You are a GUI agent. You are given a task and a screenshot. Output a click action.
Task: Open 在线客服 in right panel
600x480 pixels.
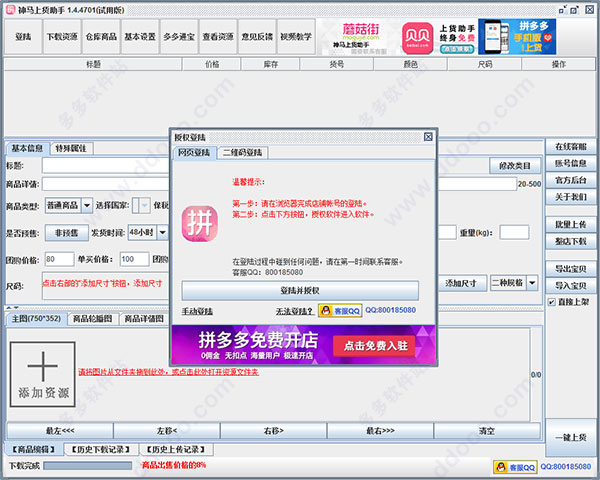click(x=571, y=147)
